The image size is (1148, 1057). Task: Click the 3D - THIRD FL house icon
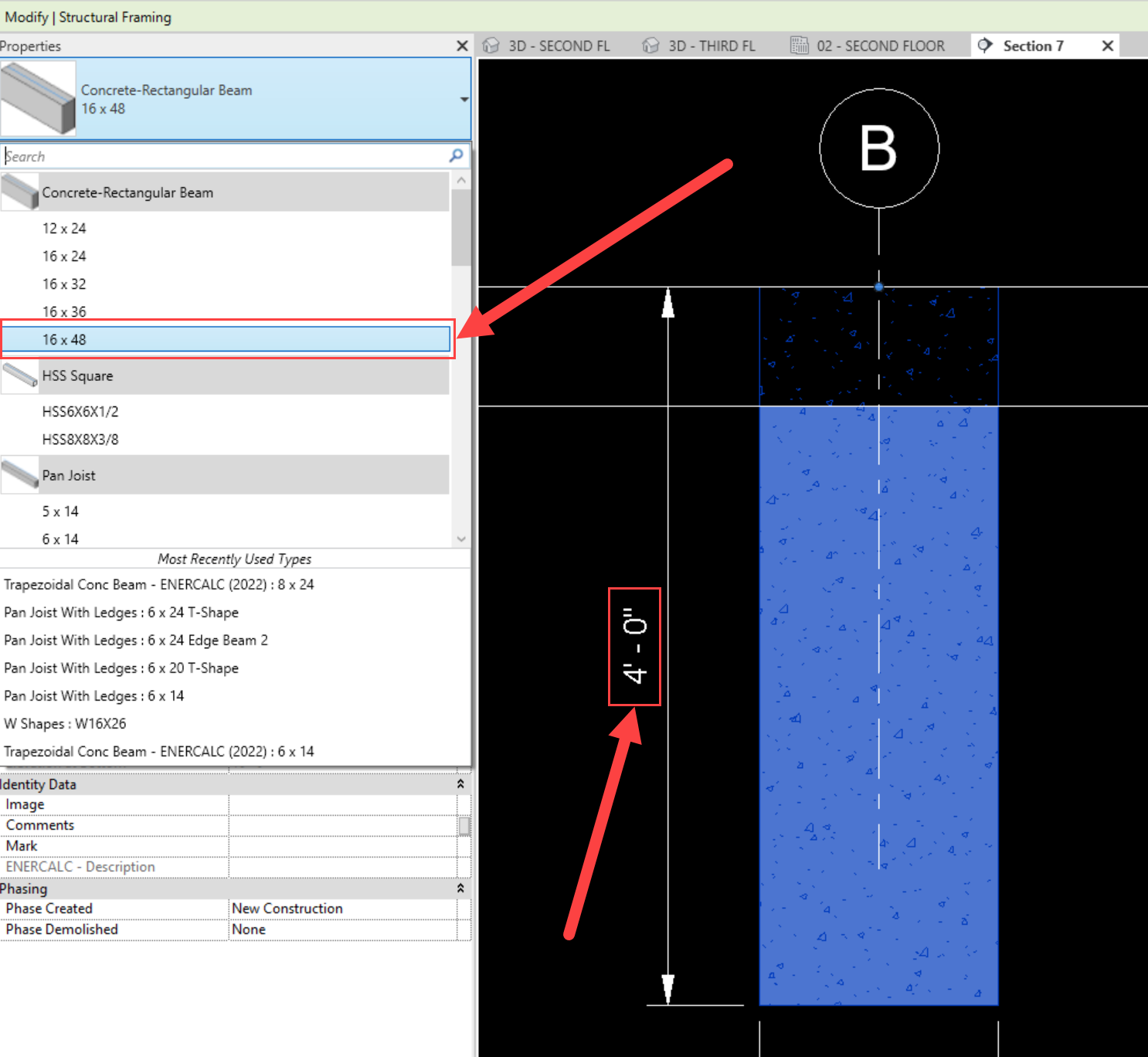pos(651,46)
